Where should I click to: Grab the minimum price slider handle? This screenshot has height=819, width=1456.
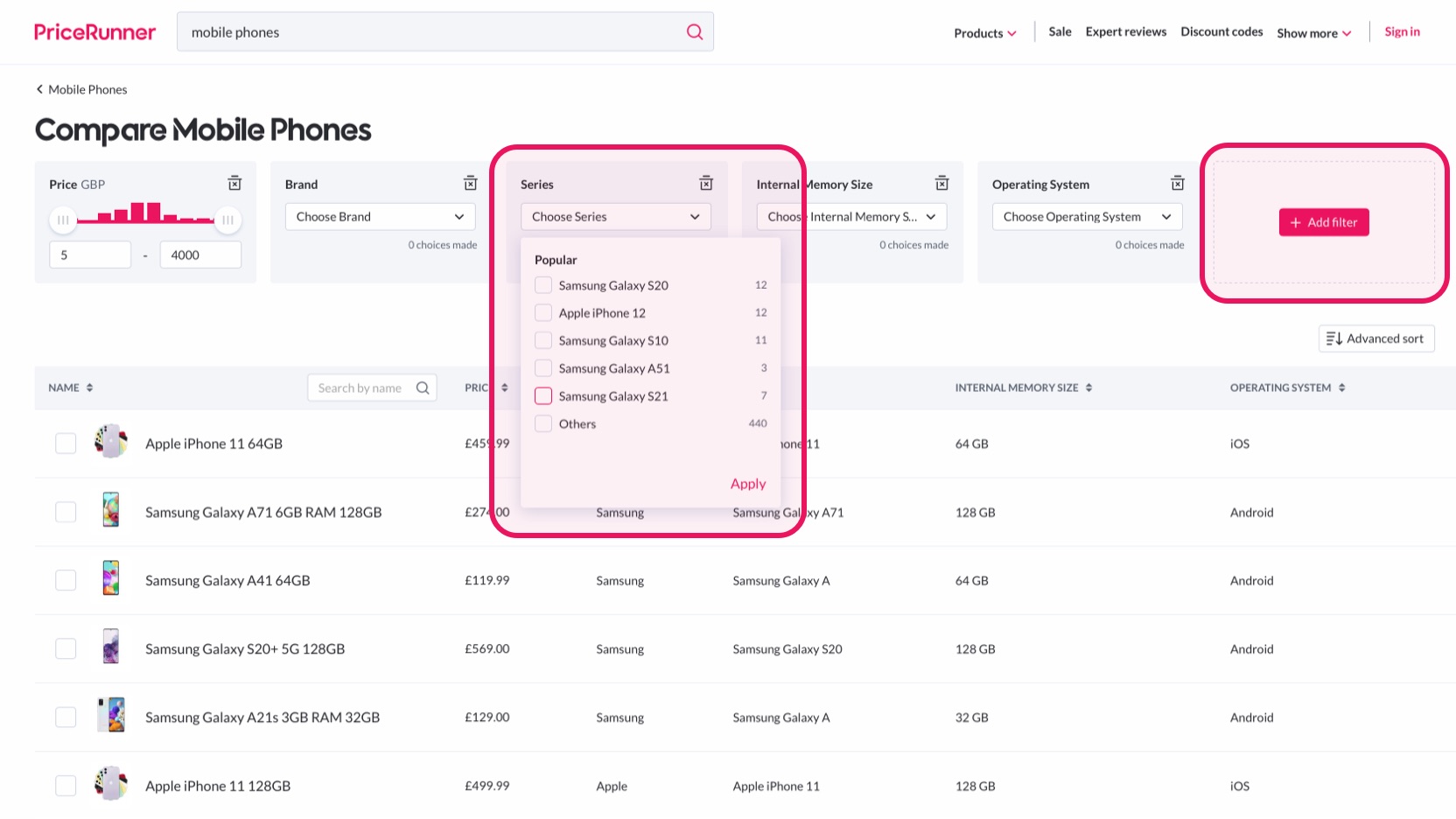63,220
